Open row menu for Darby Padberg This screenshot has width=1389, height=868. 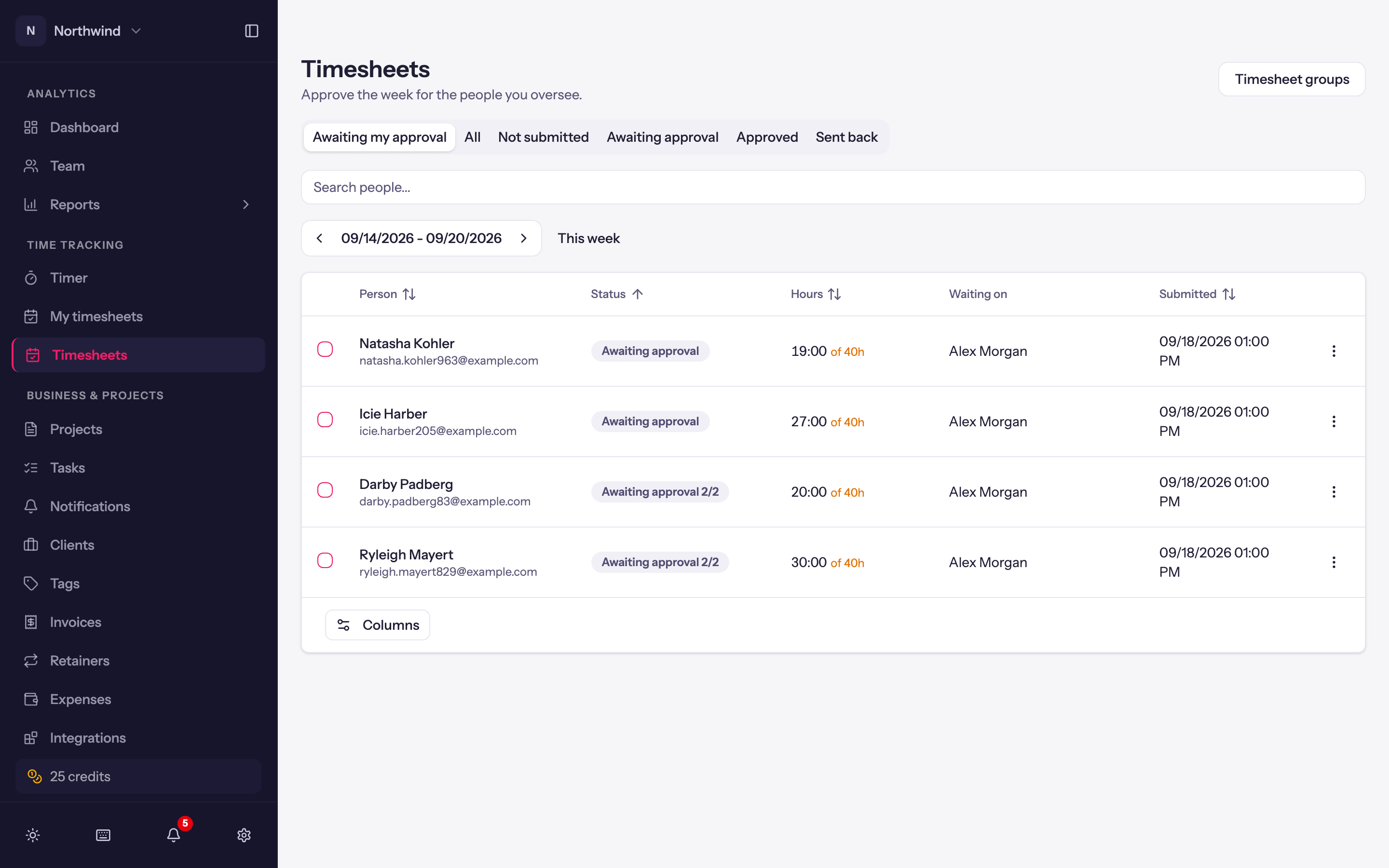pos(1334,492)
